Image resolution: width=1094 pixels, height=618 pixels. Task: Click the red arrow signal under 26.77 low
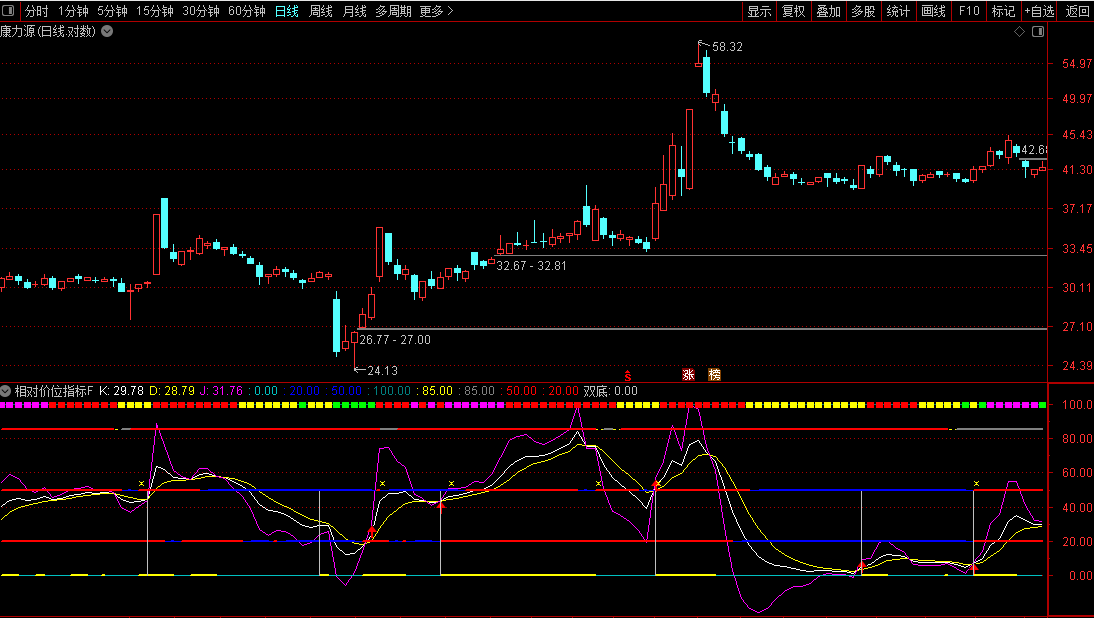point(372,532)
